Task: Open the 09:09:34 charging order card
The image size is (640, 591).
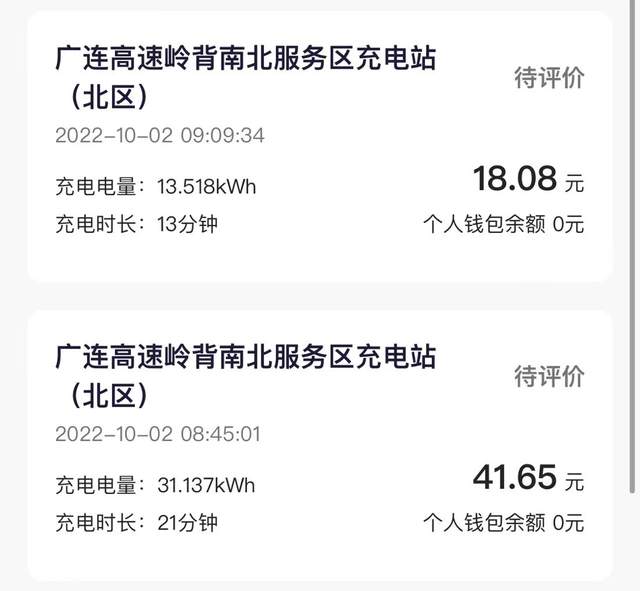Action: click(320, 147)
